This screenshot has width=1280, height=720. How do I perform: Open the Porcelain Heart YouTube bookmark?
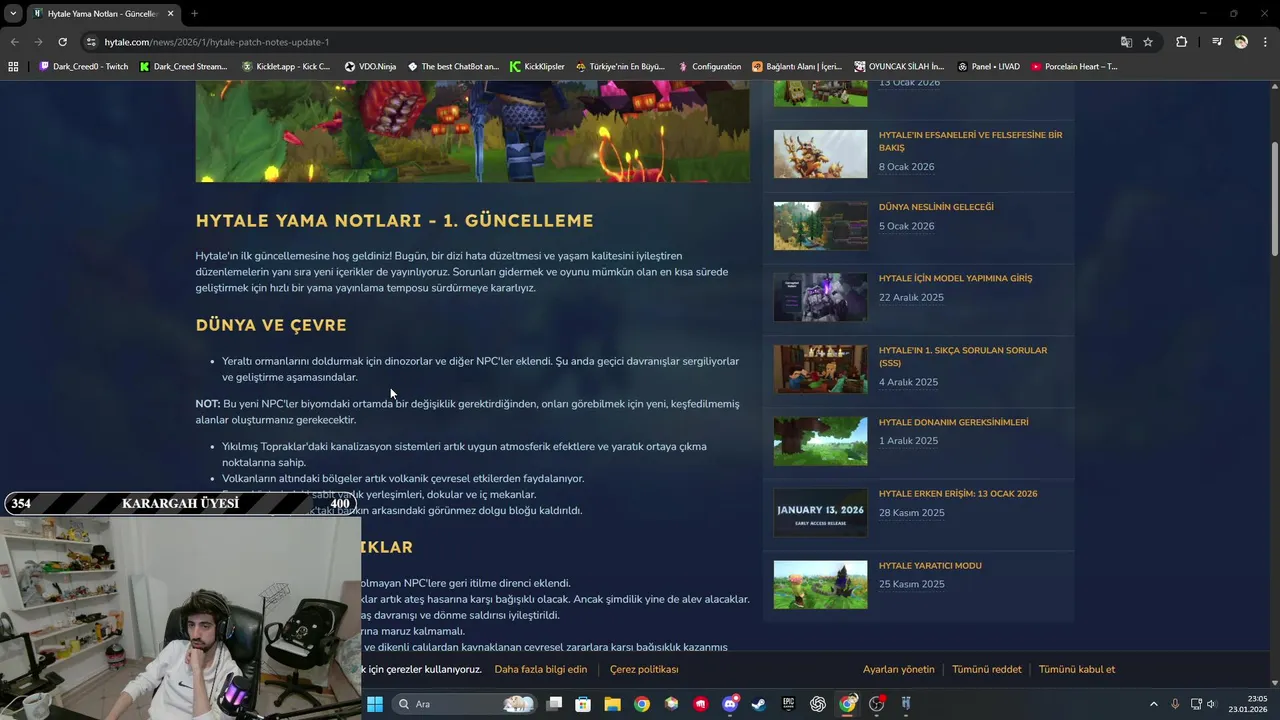tap(1074, 66)
